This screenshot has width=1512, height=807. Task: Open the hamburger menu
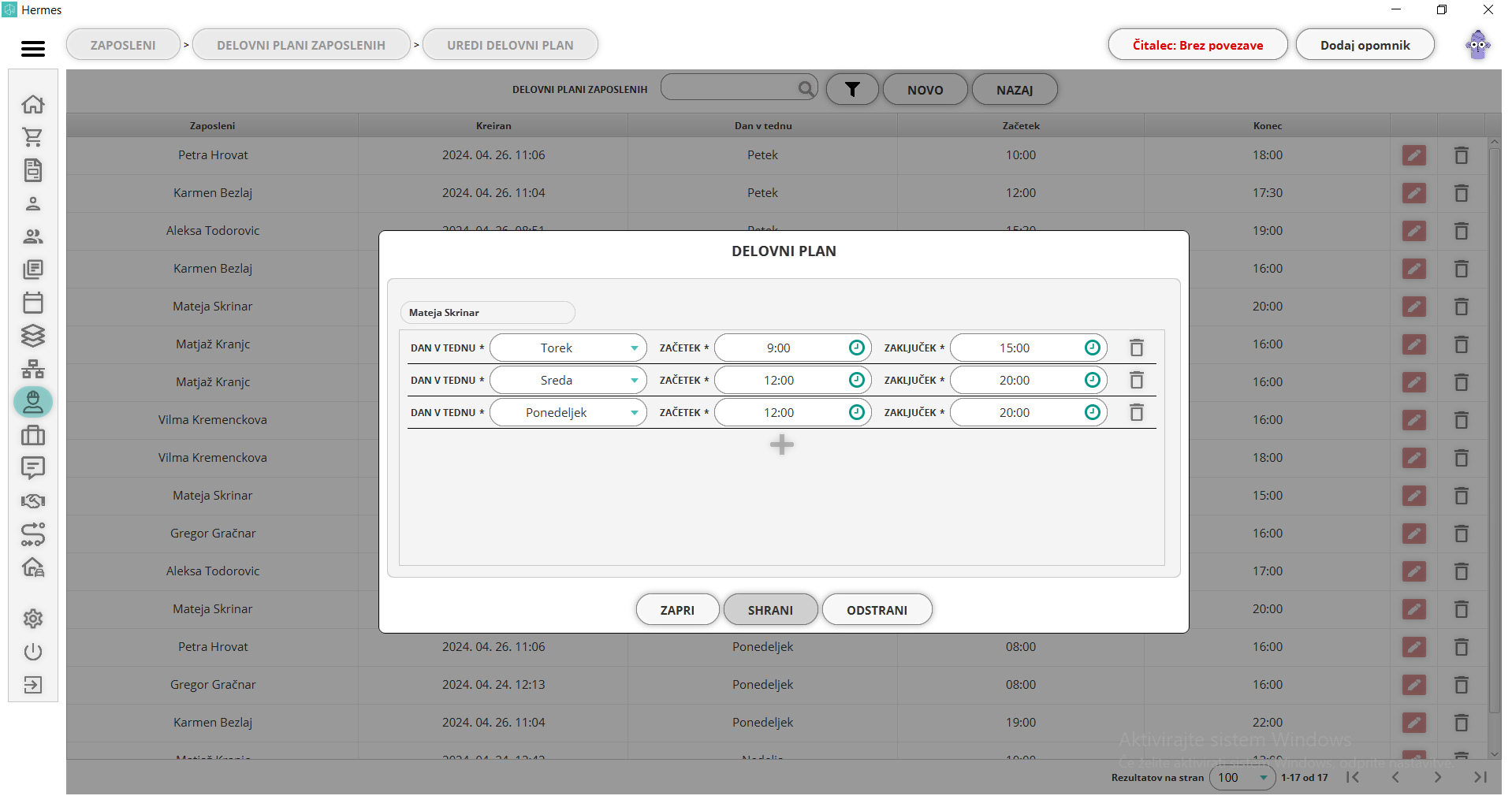(33, 49)
